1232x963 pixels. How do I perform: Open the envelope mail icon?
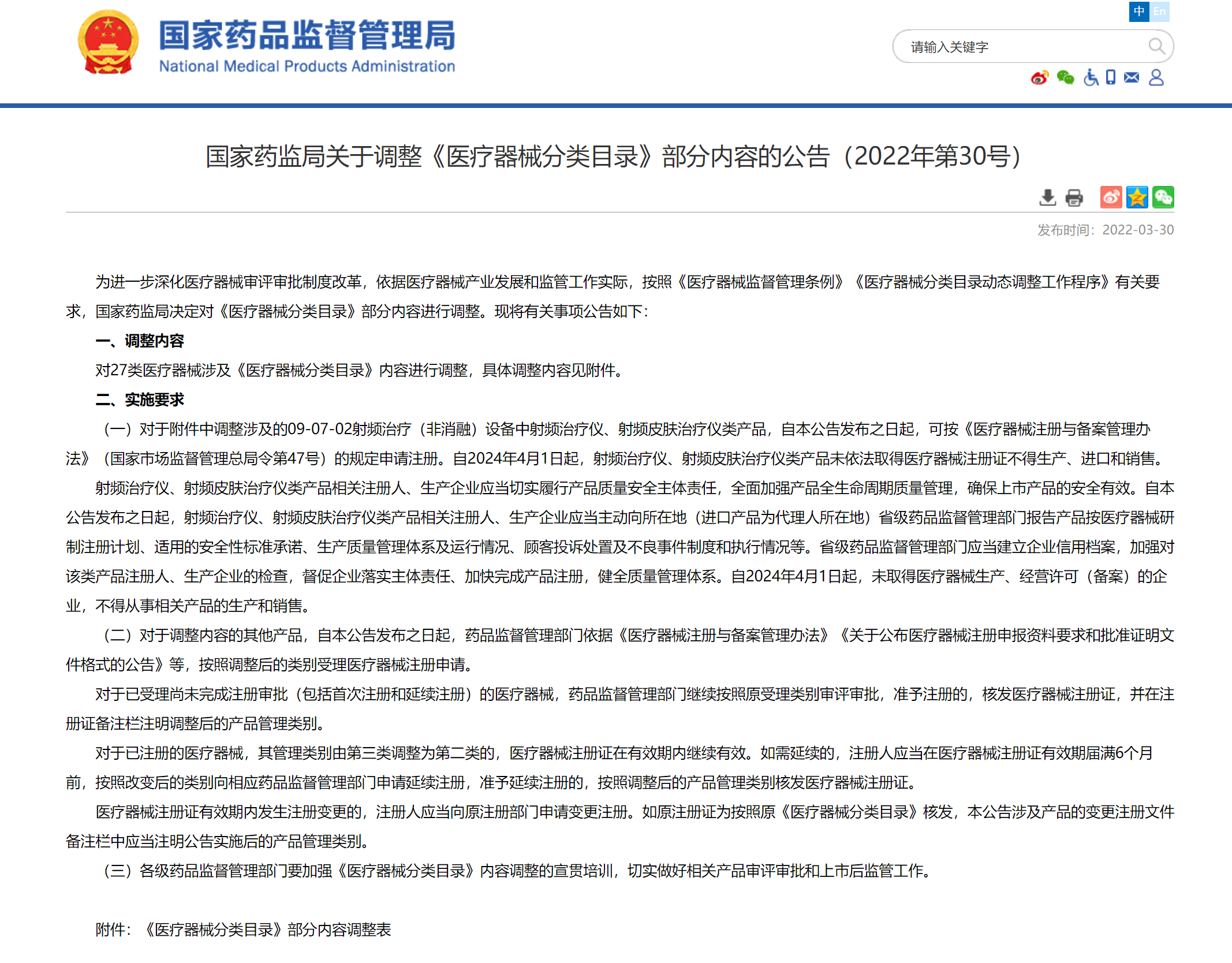click(x=1132, y=77)
